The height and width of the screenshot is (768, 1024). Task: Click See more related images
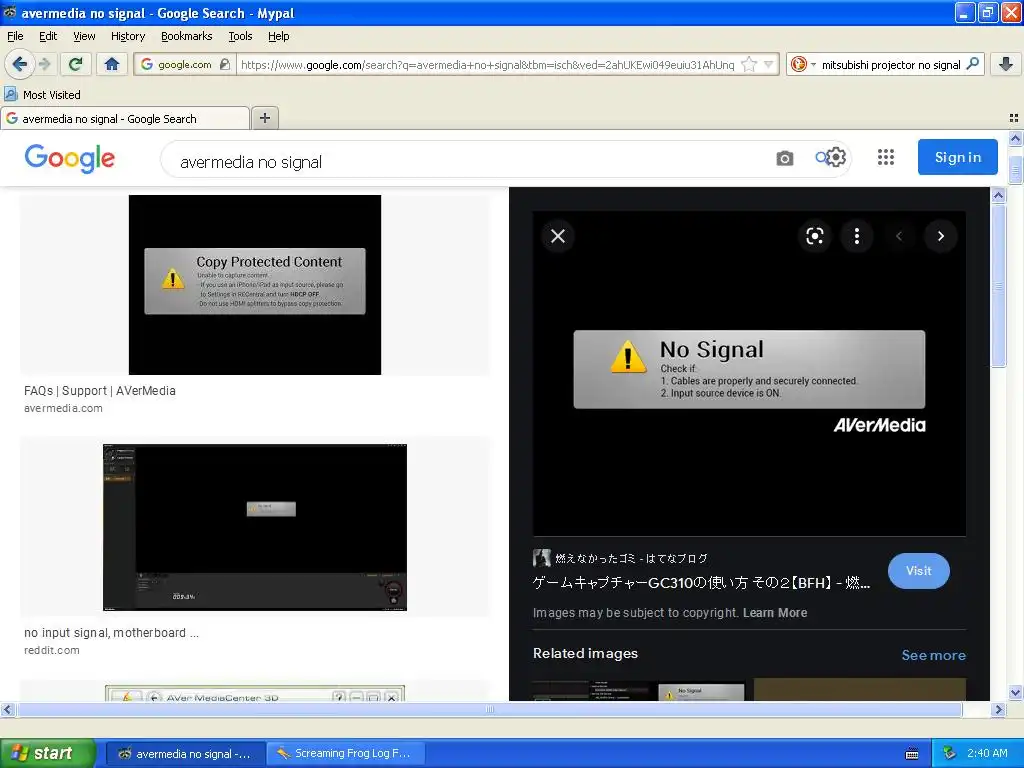click(933, 655)
